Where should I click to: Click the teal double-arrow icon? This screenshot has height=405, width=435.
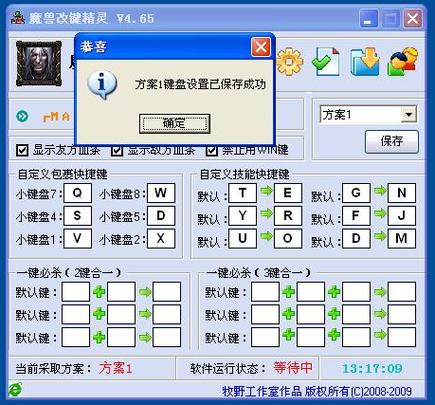coord(22,116)
